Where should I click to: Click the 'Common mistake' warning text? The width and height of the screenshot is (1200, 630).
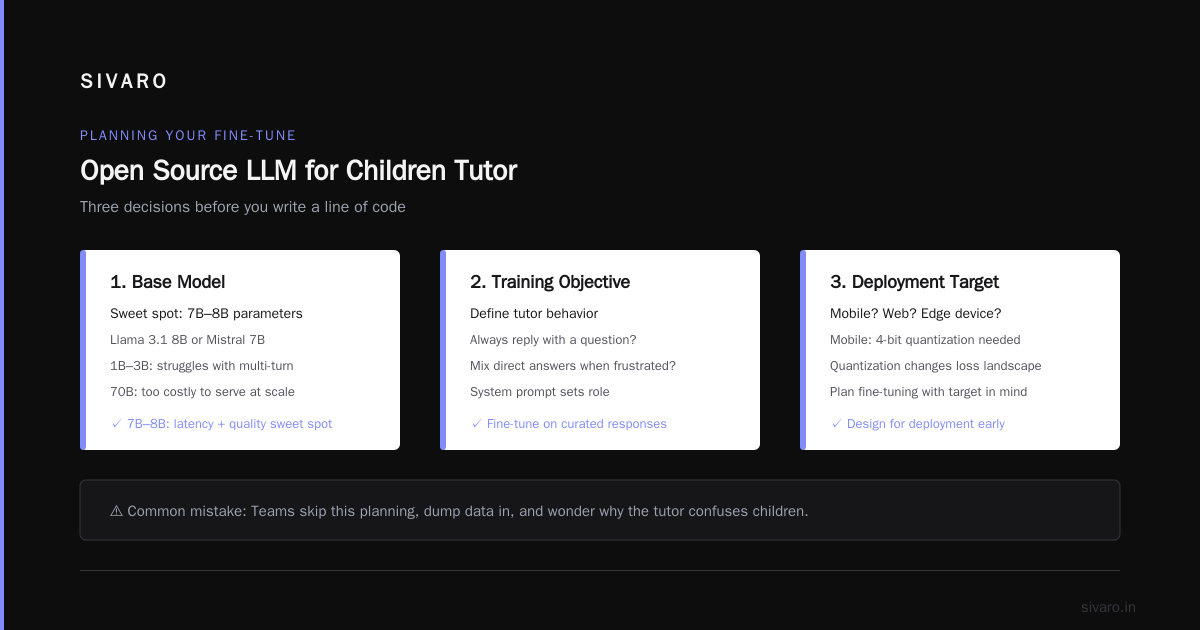point(459,511)
